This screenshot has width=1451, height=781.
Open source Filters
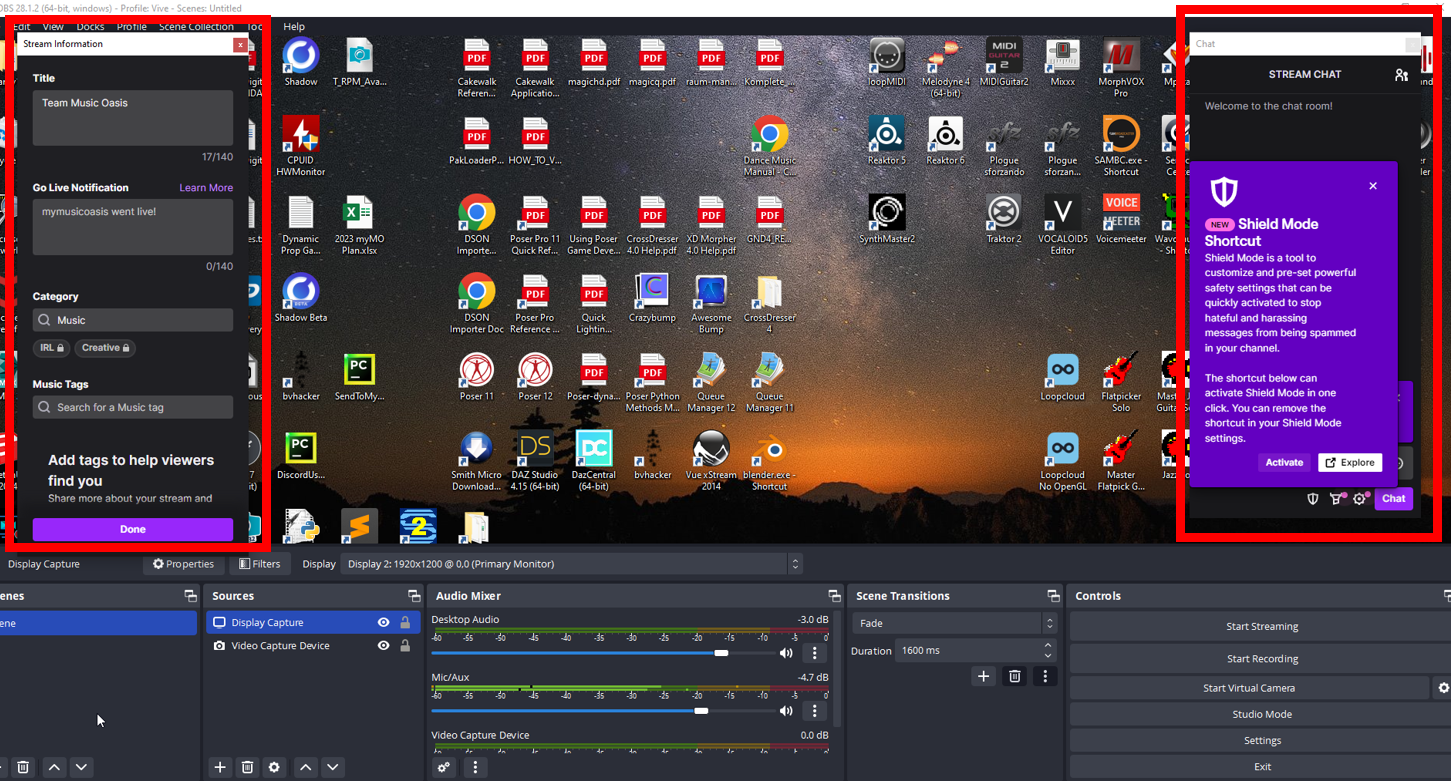pyautogui.click(x=259, y=564)
